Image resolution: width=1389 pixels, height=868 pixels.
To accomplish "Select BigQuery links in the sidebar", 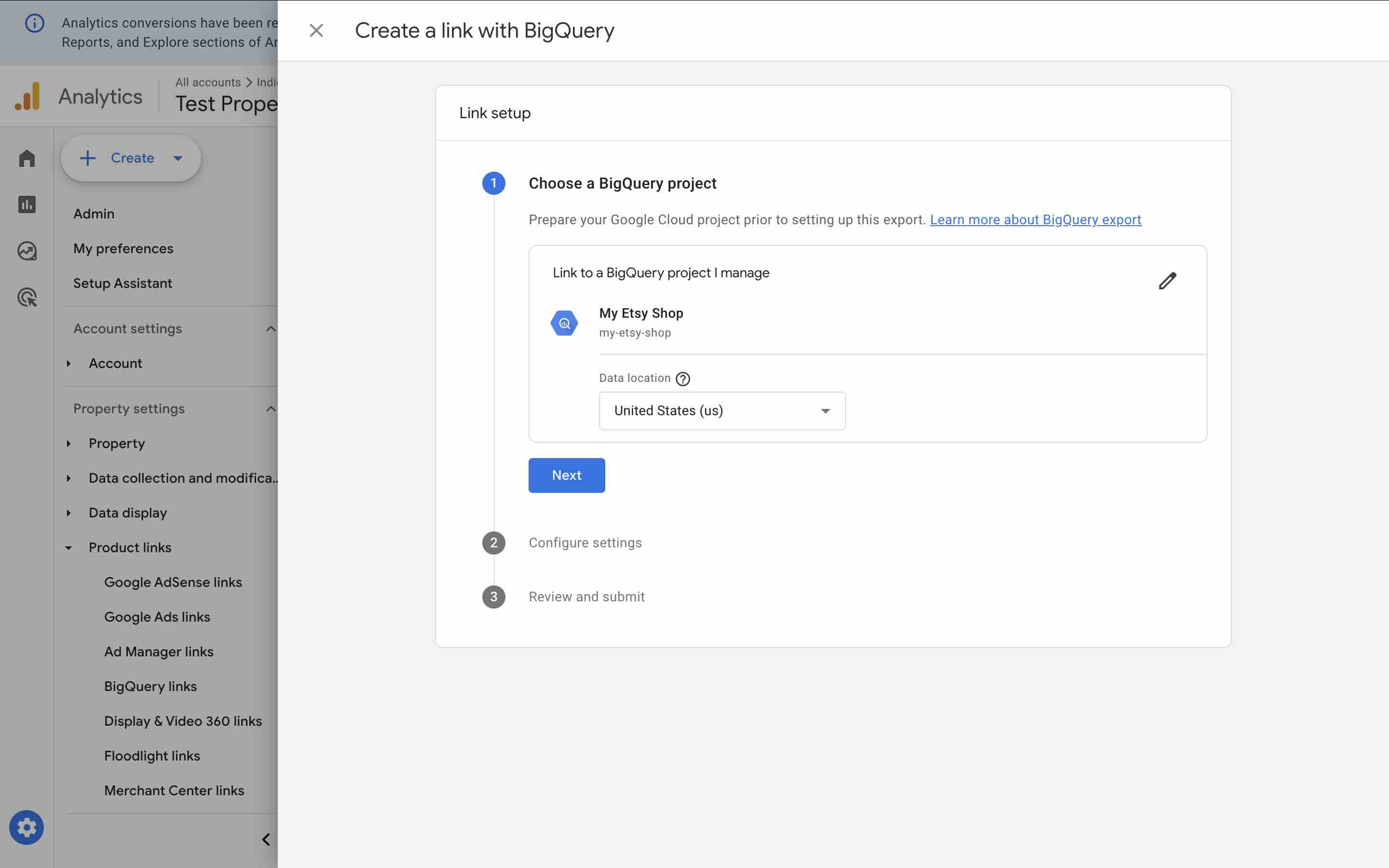I will click(x=150, y=686).
